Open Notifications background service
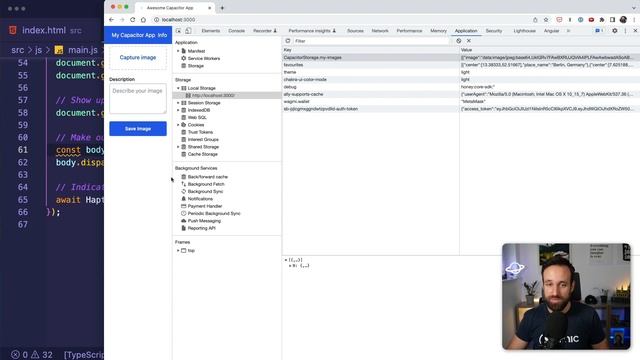The image size is (640, 360). click(200, 199)
